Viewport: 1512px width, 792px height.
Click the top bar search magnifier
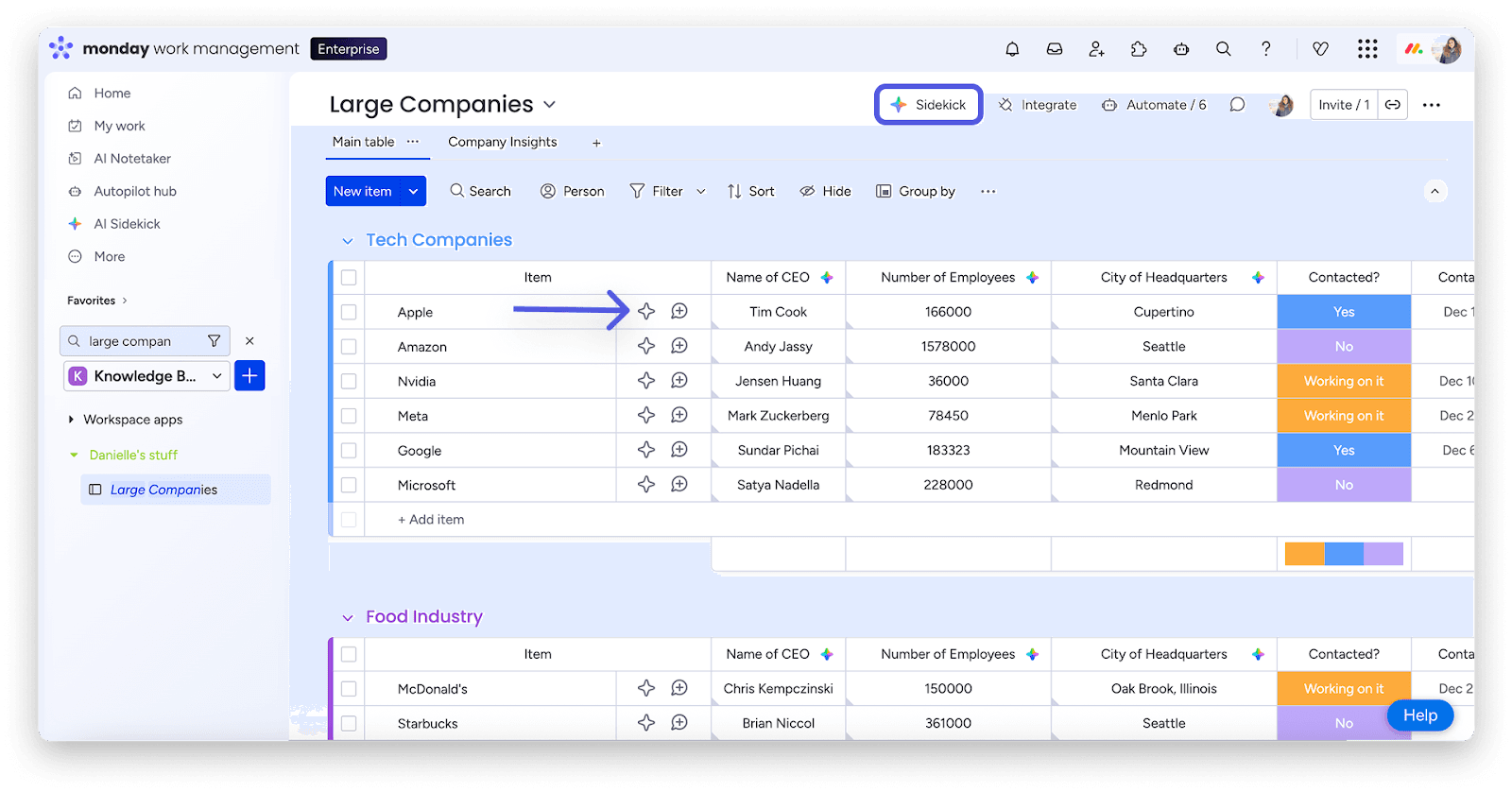1224,49
